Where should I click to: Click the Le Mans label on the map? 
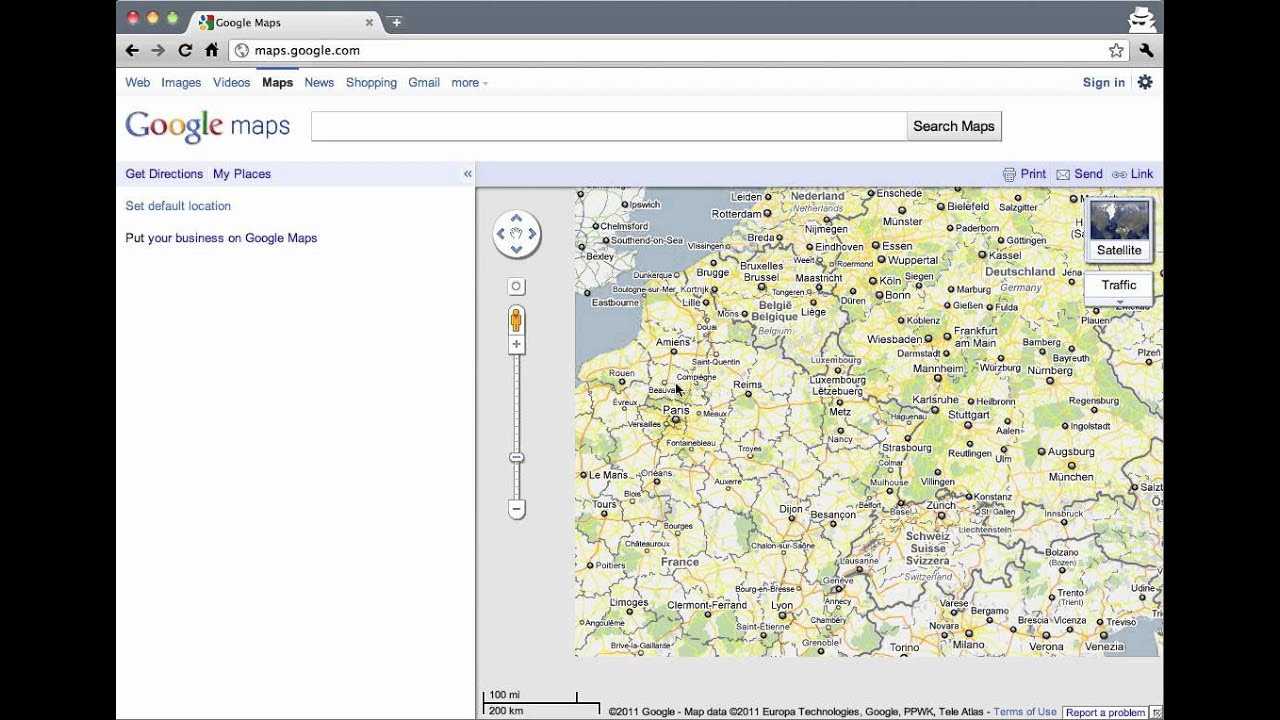pos(608,475)
